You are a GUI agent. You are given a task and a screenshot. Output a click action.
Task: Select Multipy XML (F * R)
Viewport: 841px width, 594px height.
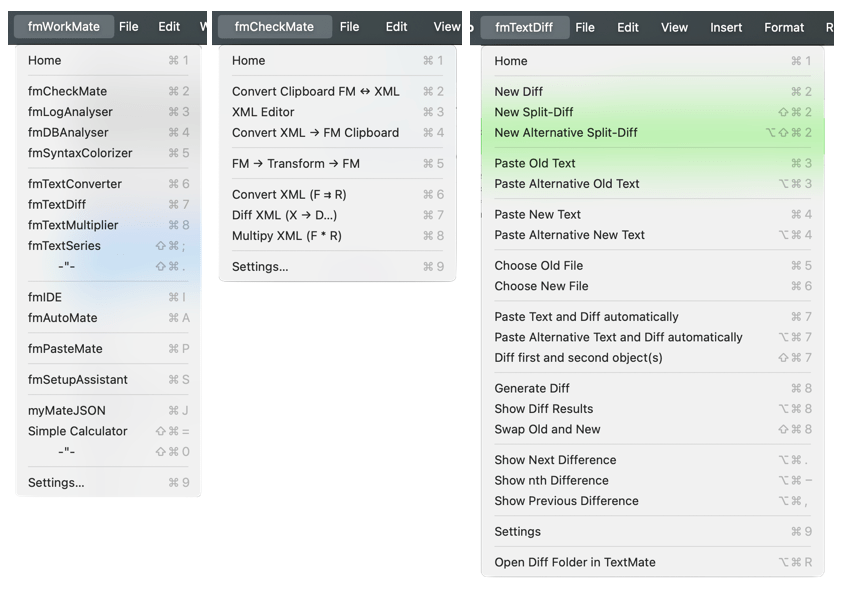pyautogui.click(x=286, y=236)
